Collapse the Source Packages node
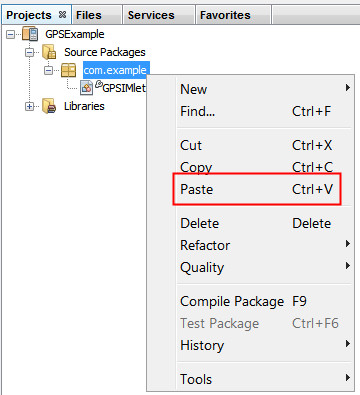Viewport: 360px width, 395px height. [x=30, y=53]
